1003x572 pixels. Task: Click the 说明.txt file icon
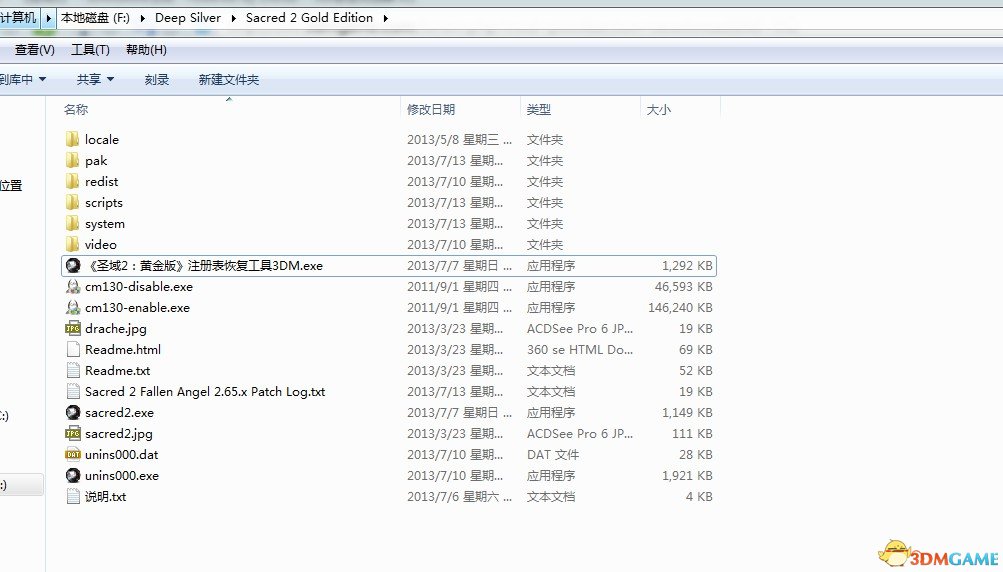click(x=73, y=497)
